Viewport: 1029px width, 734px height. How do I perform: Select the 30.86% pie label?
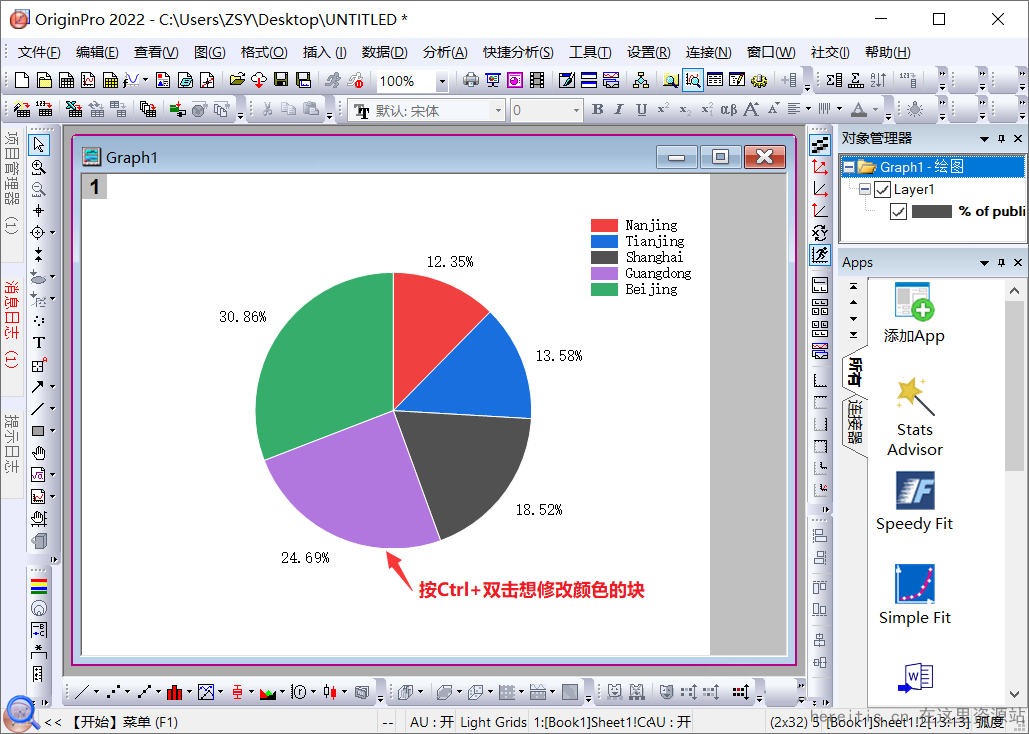(243, 317)
